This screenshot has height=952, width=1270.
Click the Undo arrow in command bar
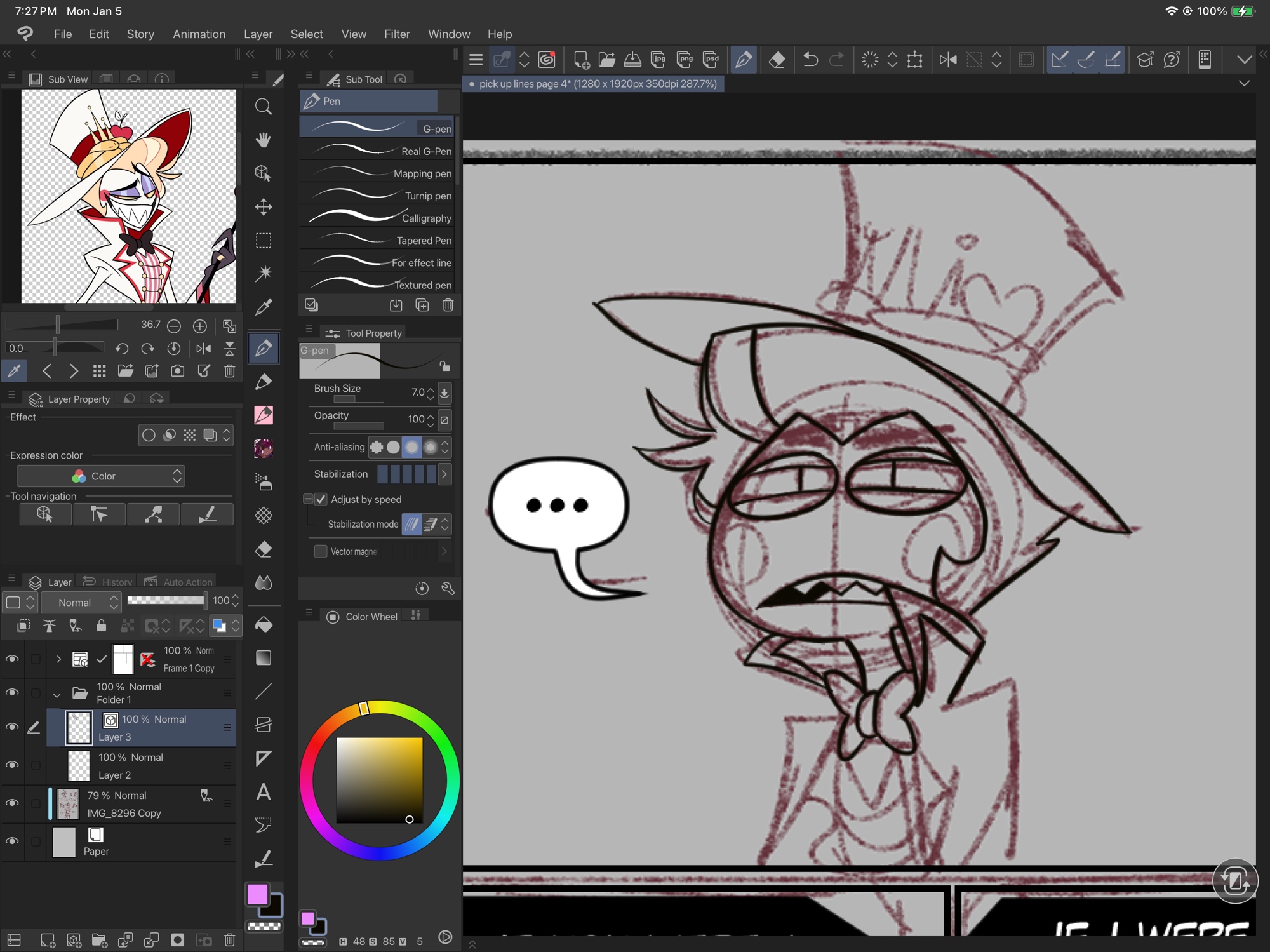click(x=810, y=60)
